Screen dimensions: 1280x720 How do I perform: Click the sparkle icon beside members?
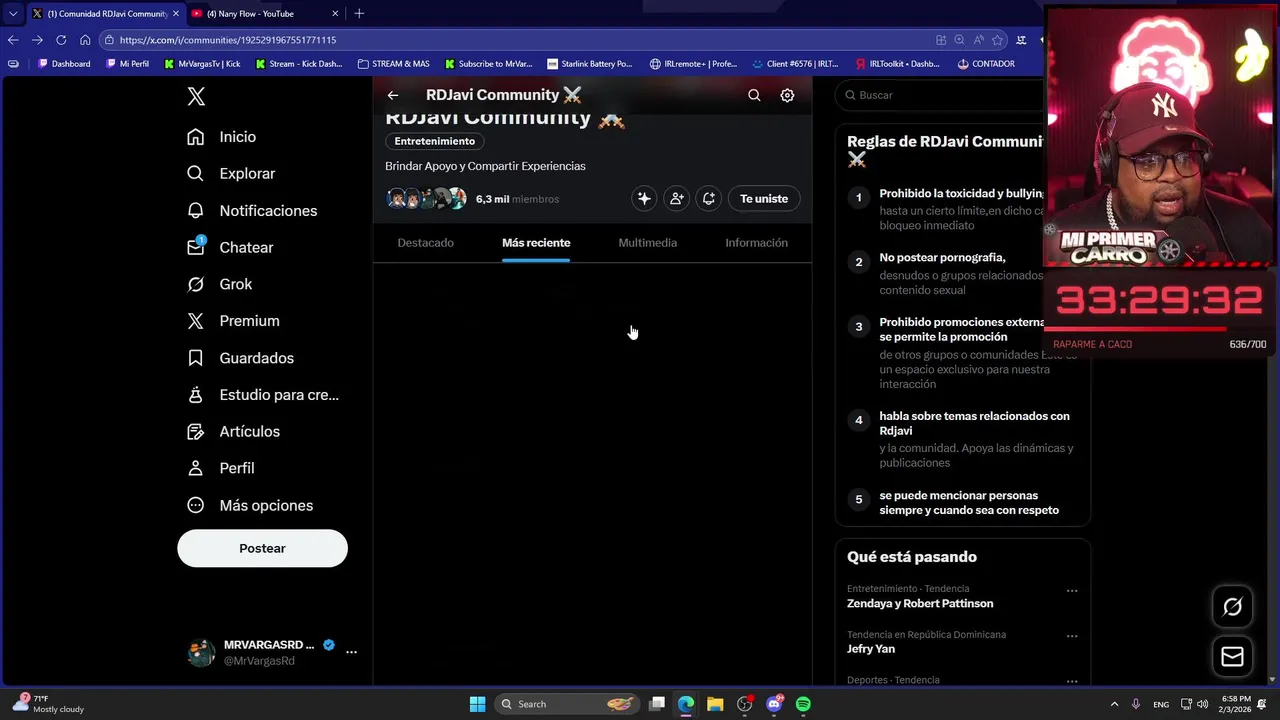pyautogui.click(x=644, y=199)
